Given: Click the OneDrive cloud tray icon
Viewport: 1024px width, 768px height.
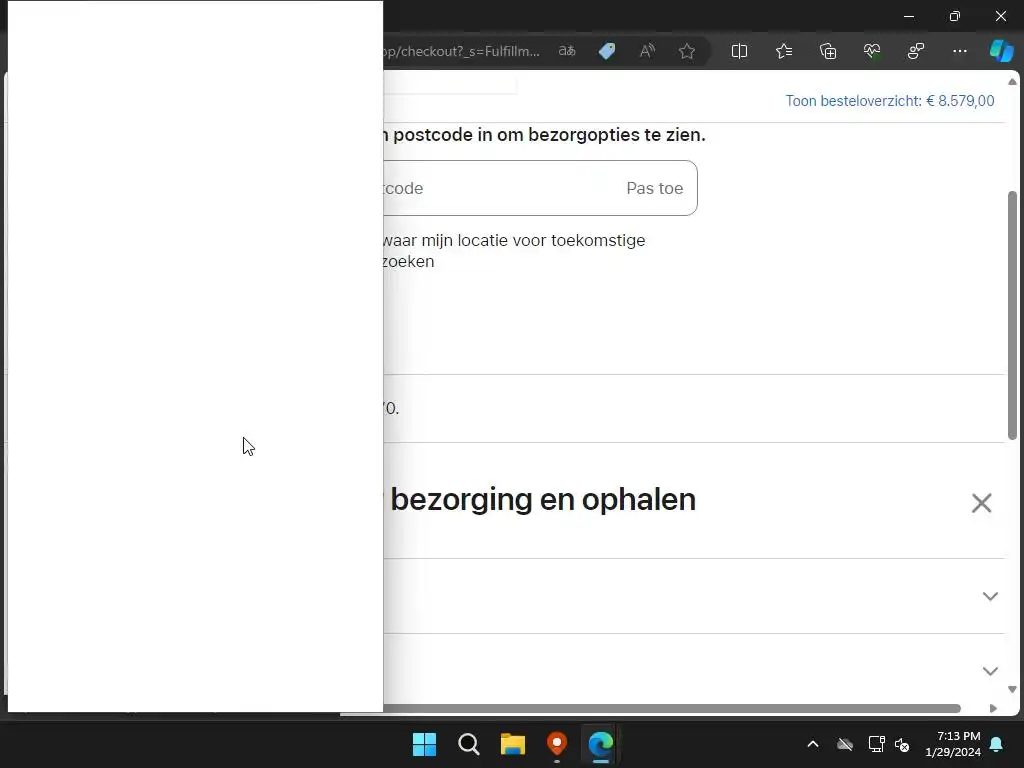Looking at the screenshot, I should pyautogui.click(x=845, y=744).
